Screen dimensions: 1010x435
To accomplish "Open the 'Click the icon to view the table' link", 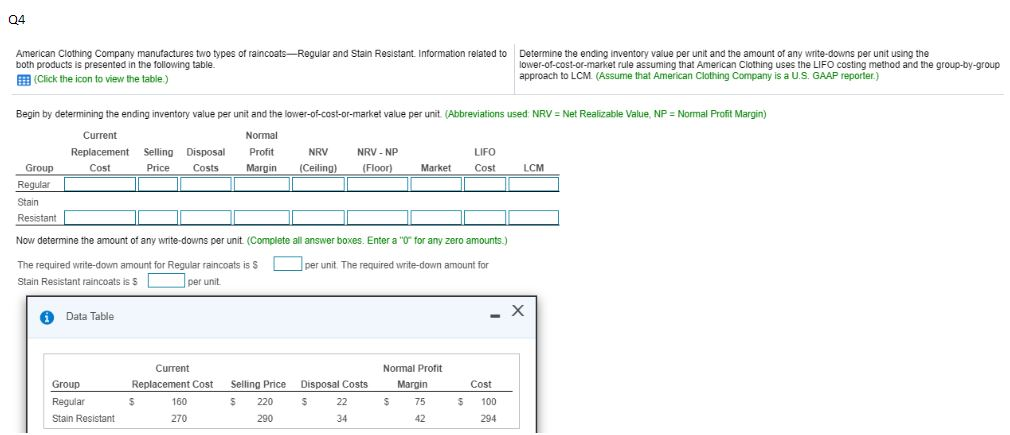I will coord(100,80).
